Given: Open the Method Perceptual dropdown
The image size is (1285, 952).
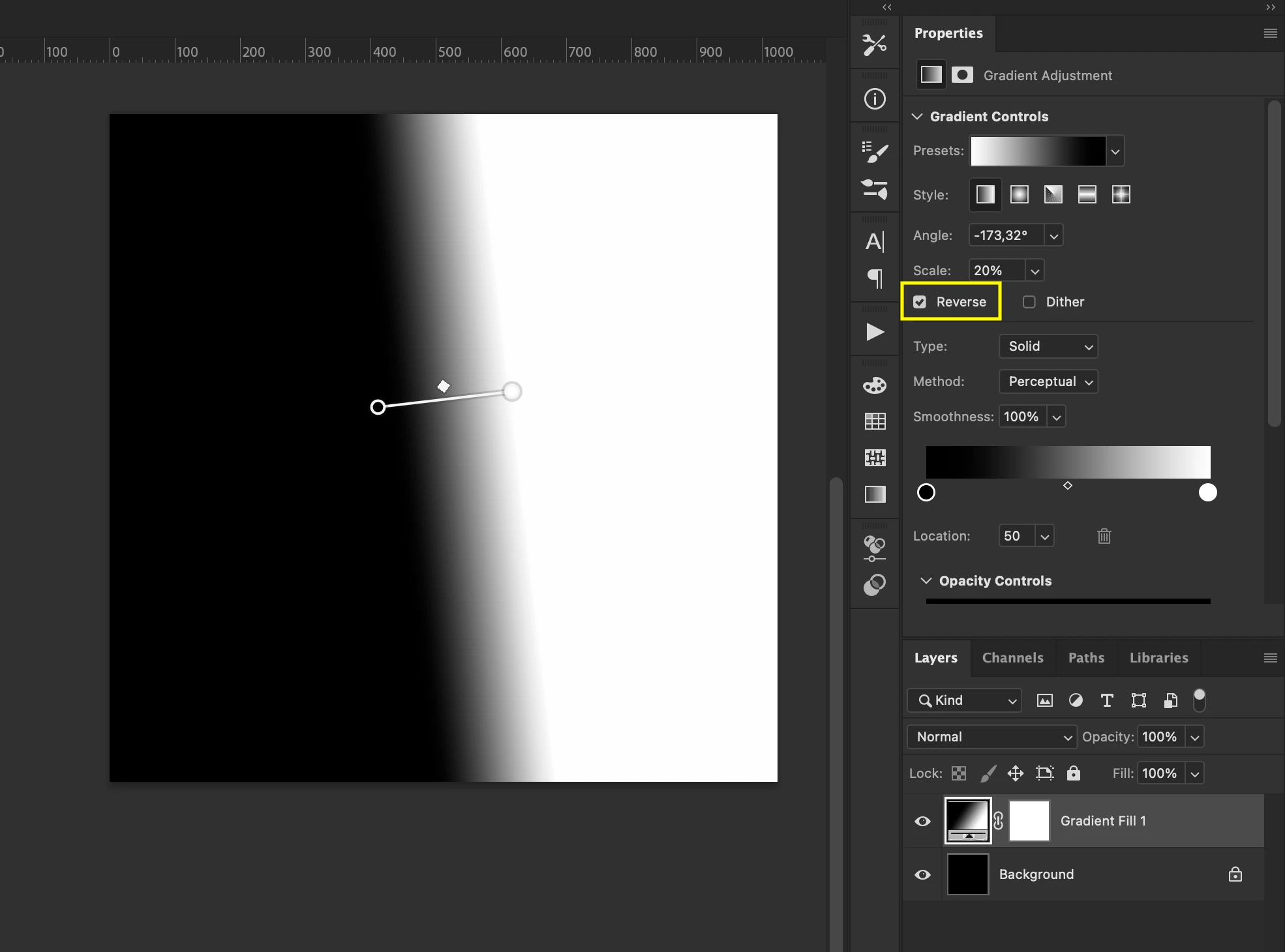Looking at the screenshot, I should click(x=1048, y=381).
